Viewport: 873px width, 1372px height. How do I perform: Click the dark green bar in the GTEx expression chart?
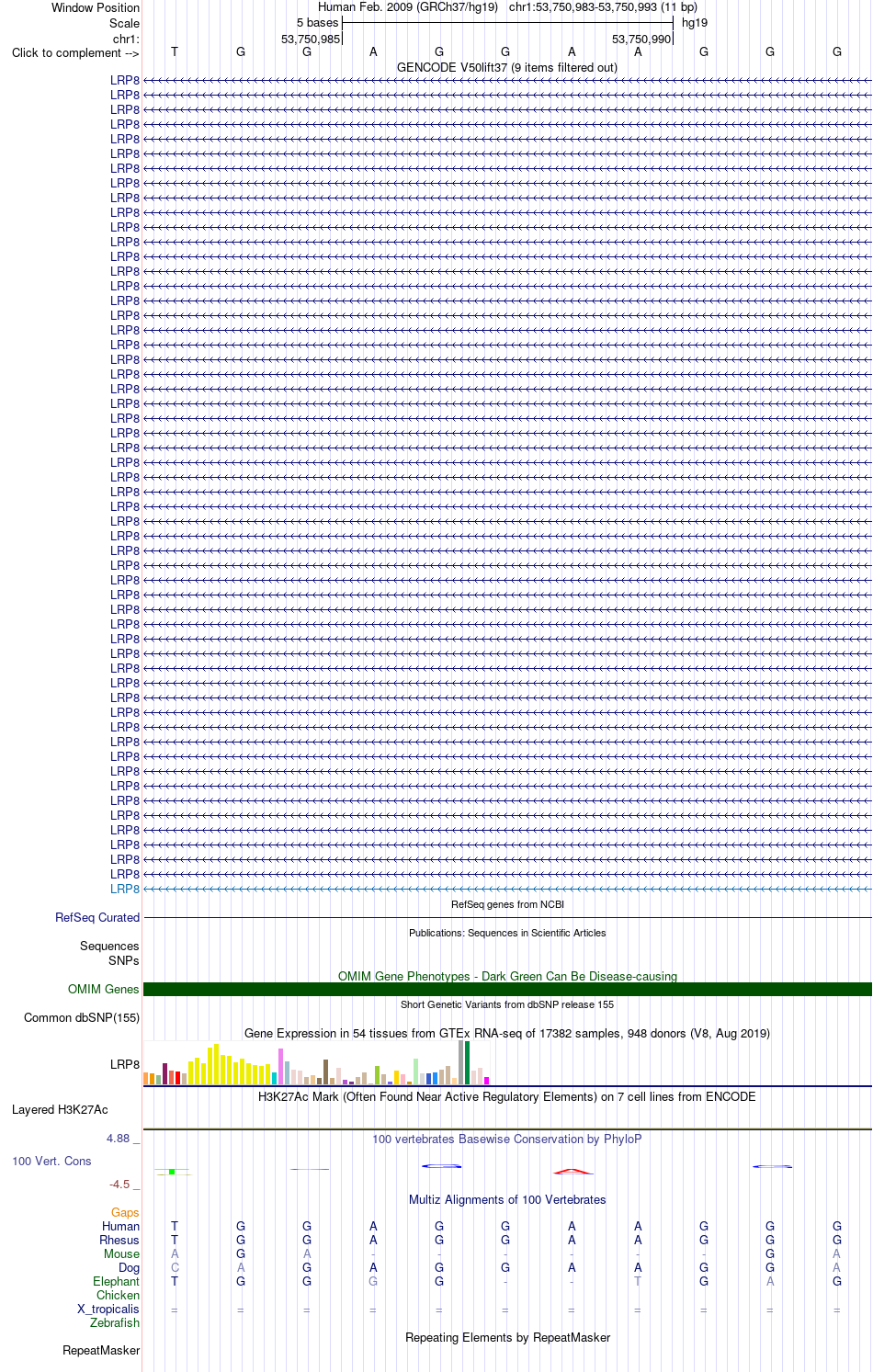point(468,1062)
